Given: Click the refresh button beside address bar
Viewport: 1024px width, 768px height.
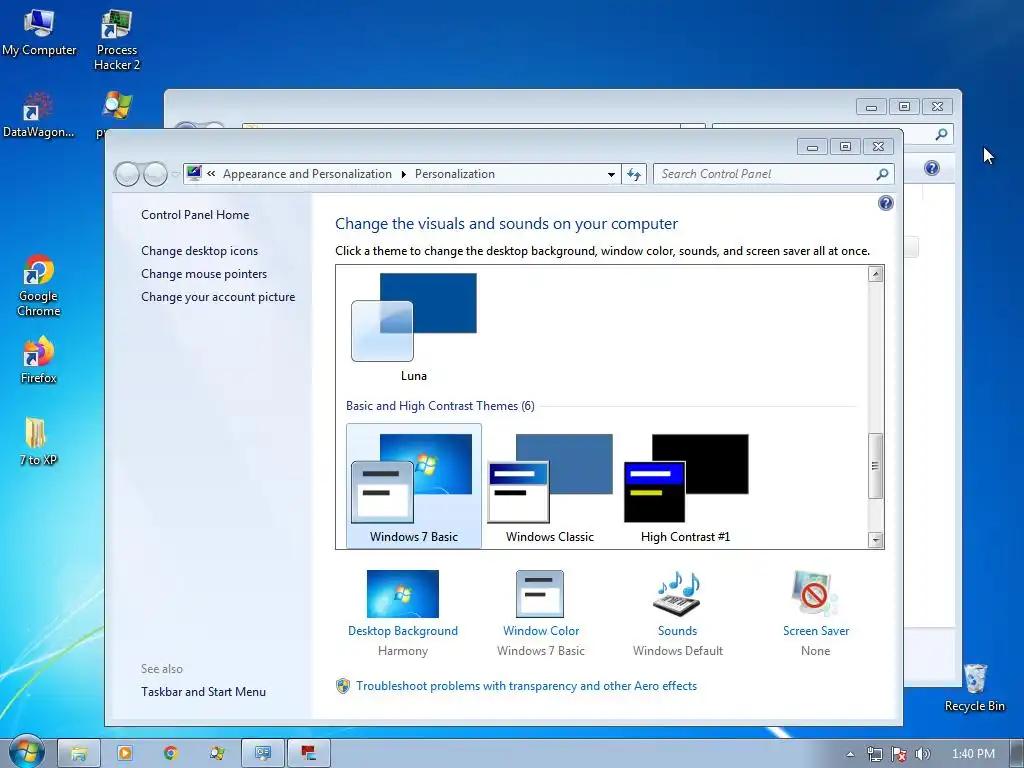Looking at the screenshot, I should click(633, 174).
